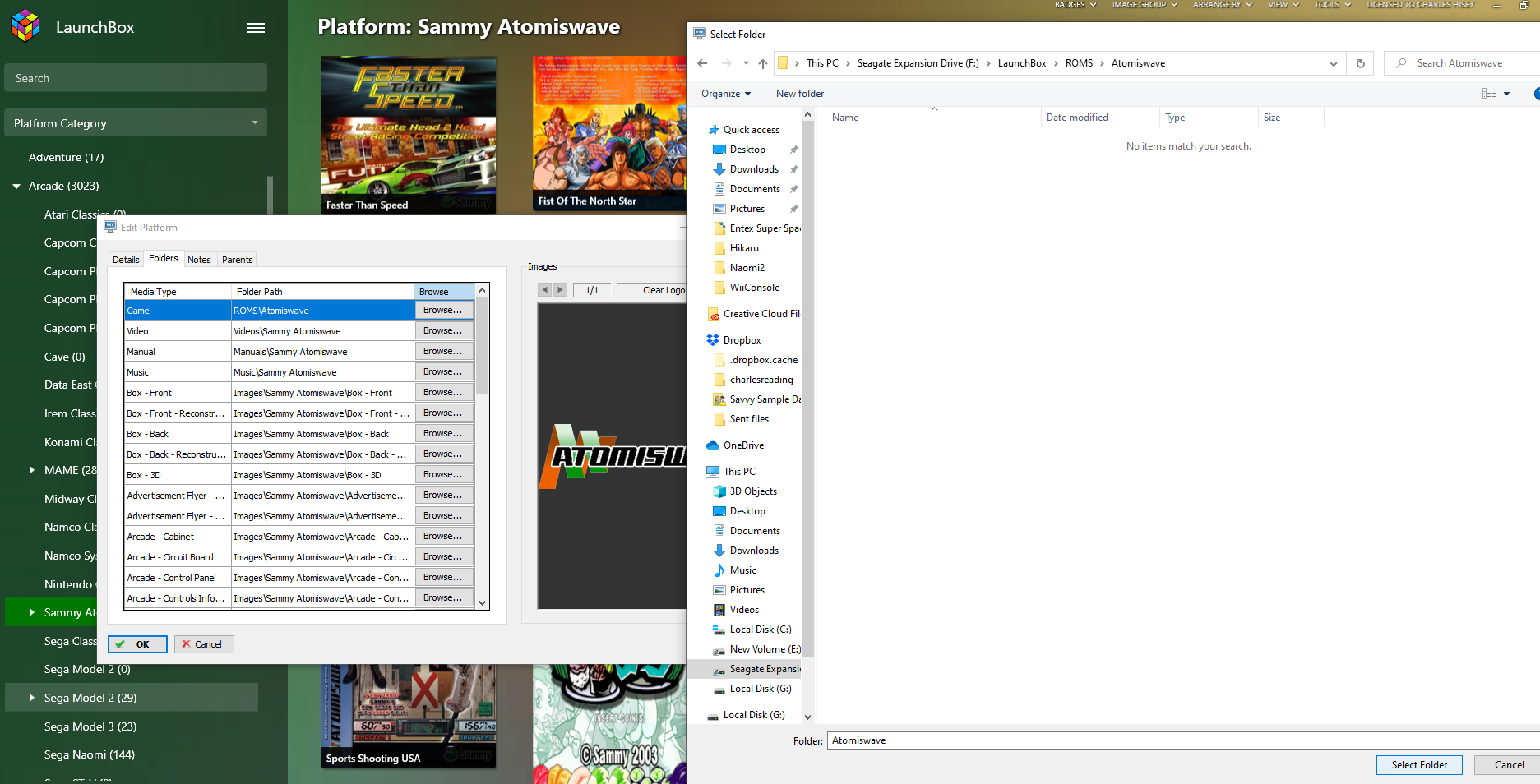Image resolution: width=1540 pixels, height=784 pixels.
Task: Open the WiiConsole folder
Action: click(x=754, y=288)
